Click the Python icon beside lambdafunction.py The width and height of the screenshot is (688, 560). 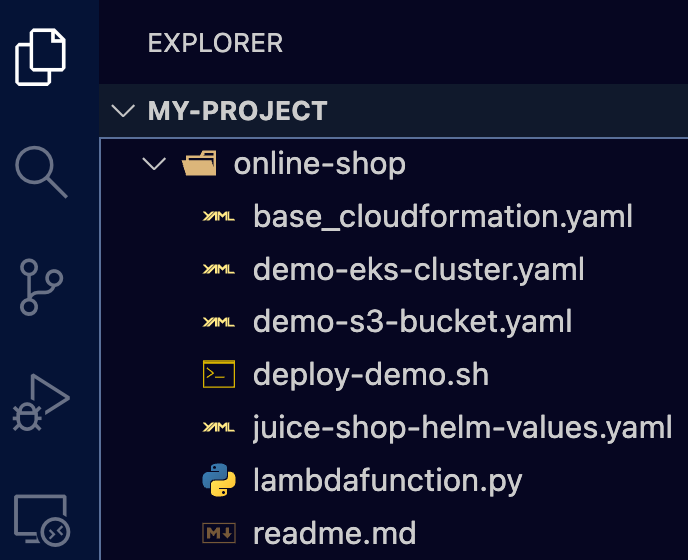(x=219, y=480)
